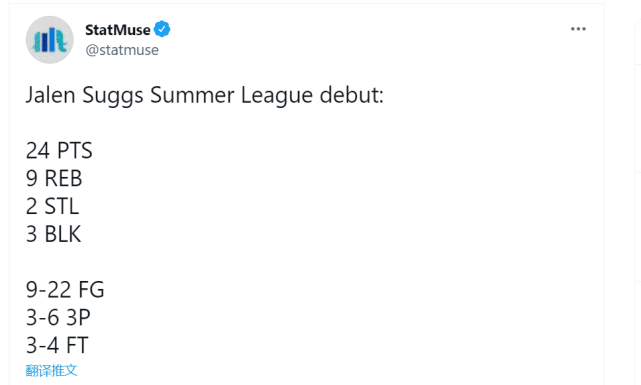Click the tweet headline about Summer League debut
Screen dimensions: 641x385
point(205,96)
